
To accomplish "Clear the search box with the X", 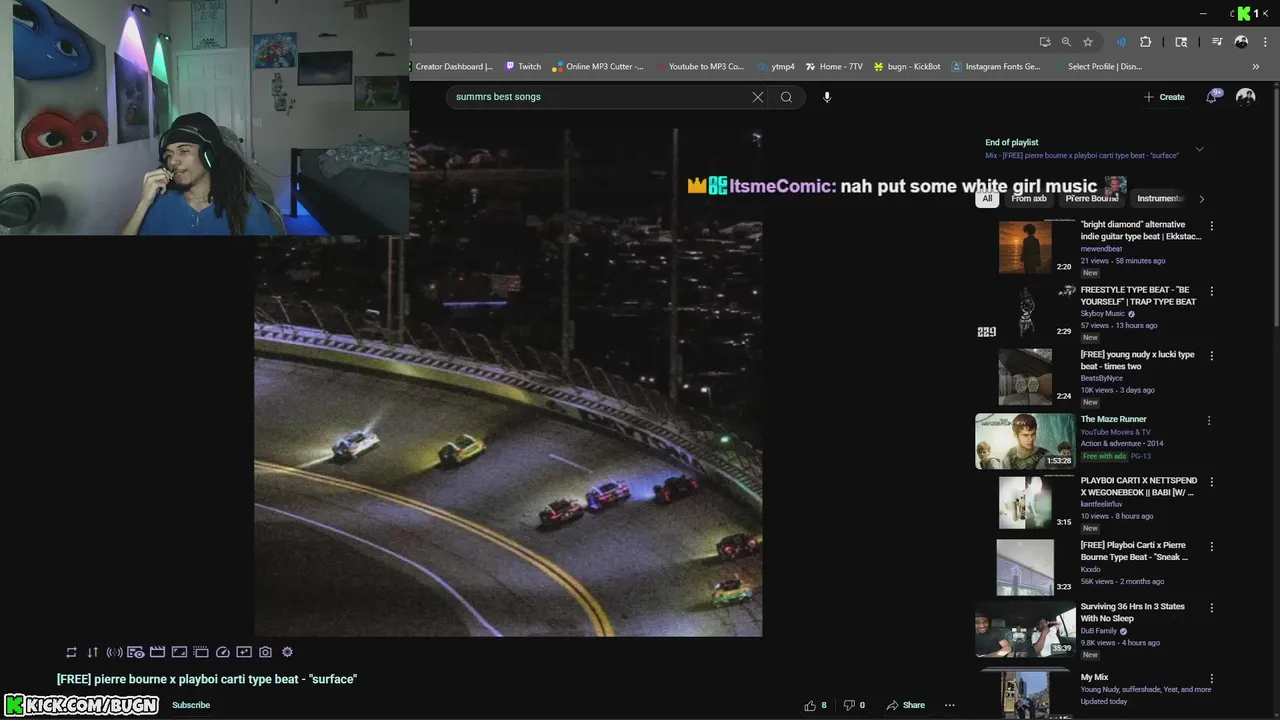I will coord(757,97).
